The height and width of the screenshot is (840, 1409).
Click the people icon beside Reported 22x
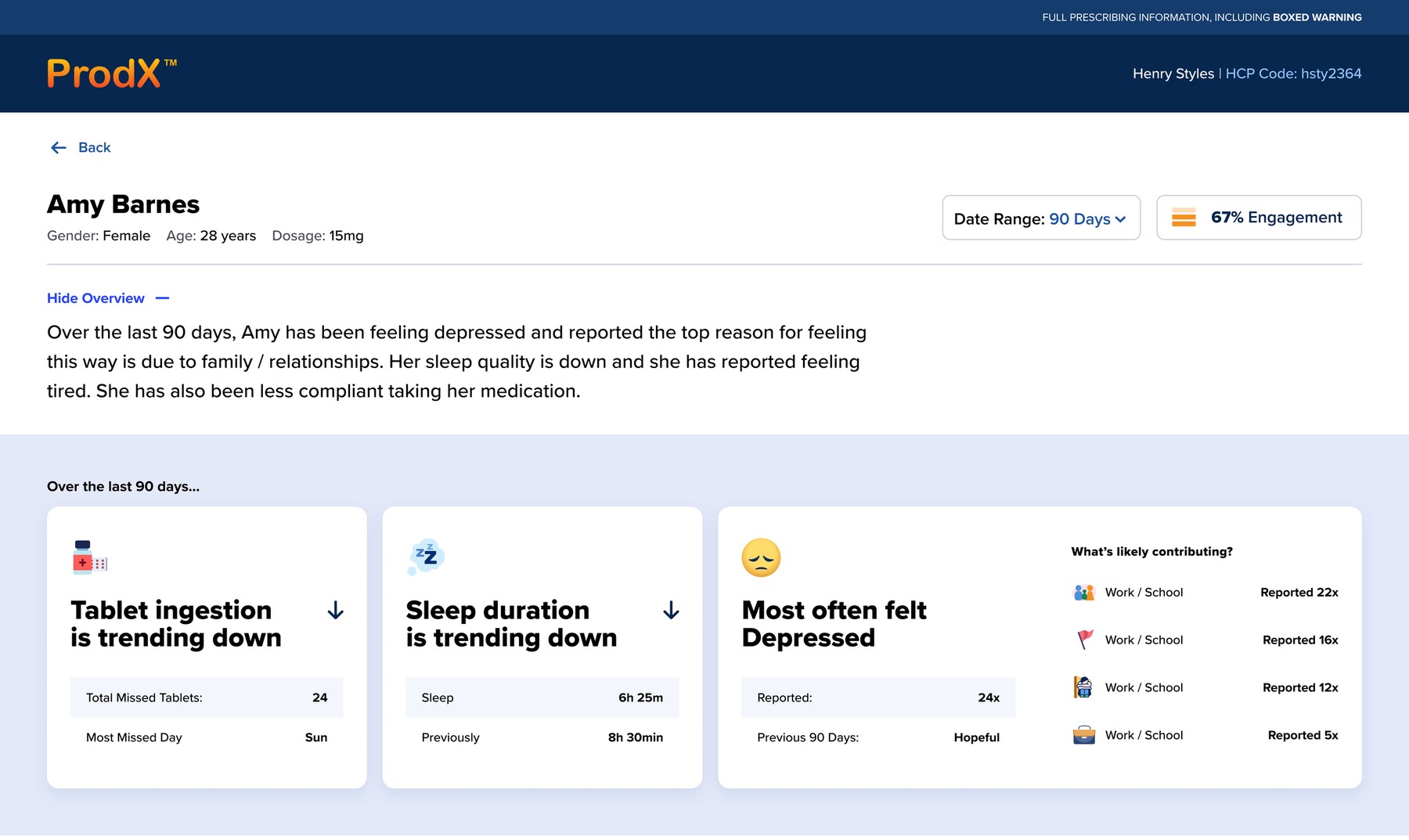coord(1084,593)
